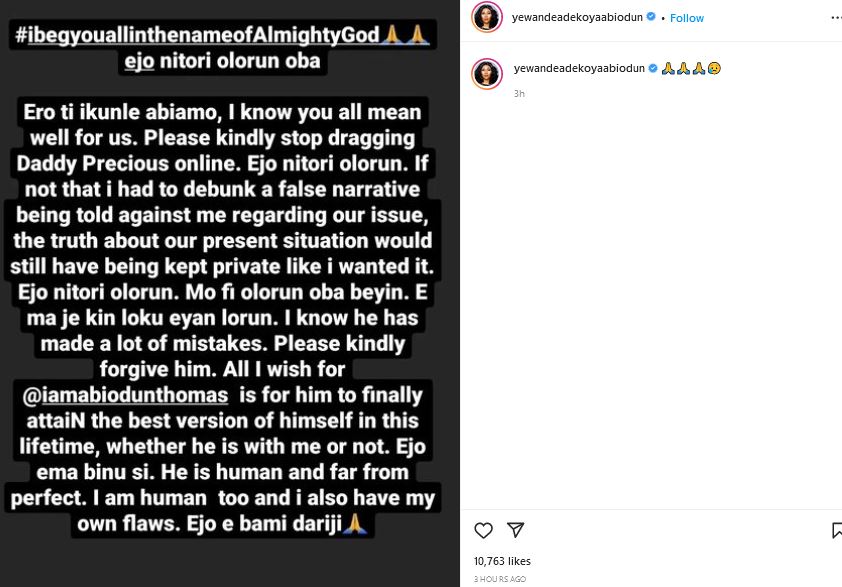View the 10,763 likes list
The image size is (842, 587).
point(502,561)
